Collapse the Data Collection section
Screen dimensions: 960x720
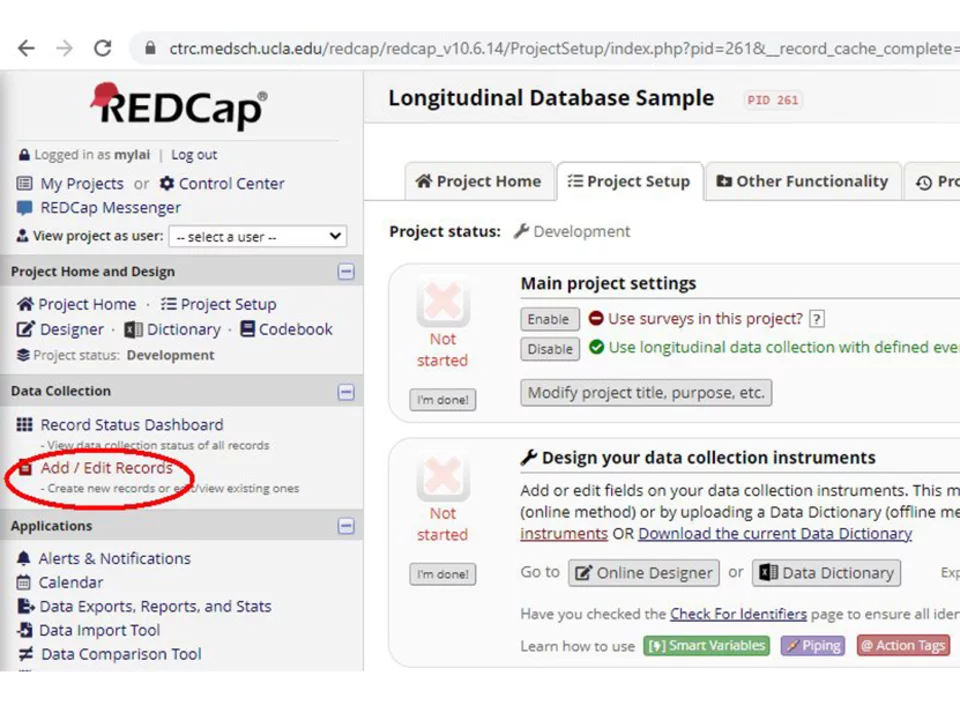click(346, 392)
